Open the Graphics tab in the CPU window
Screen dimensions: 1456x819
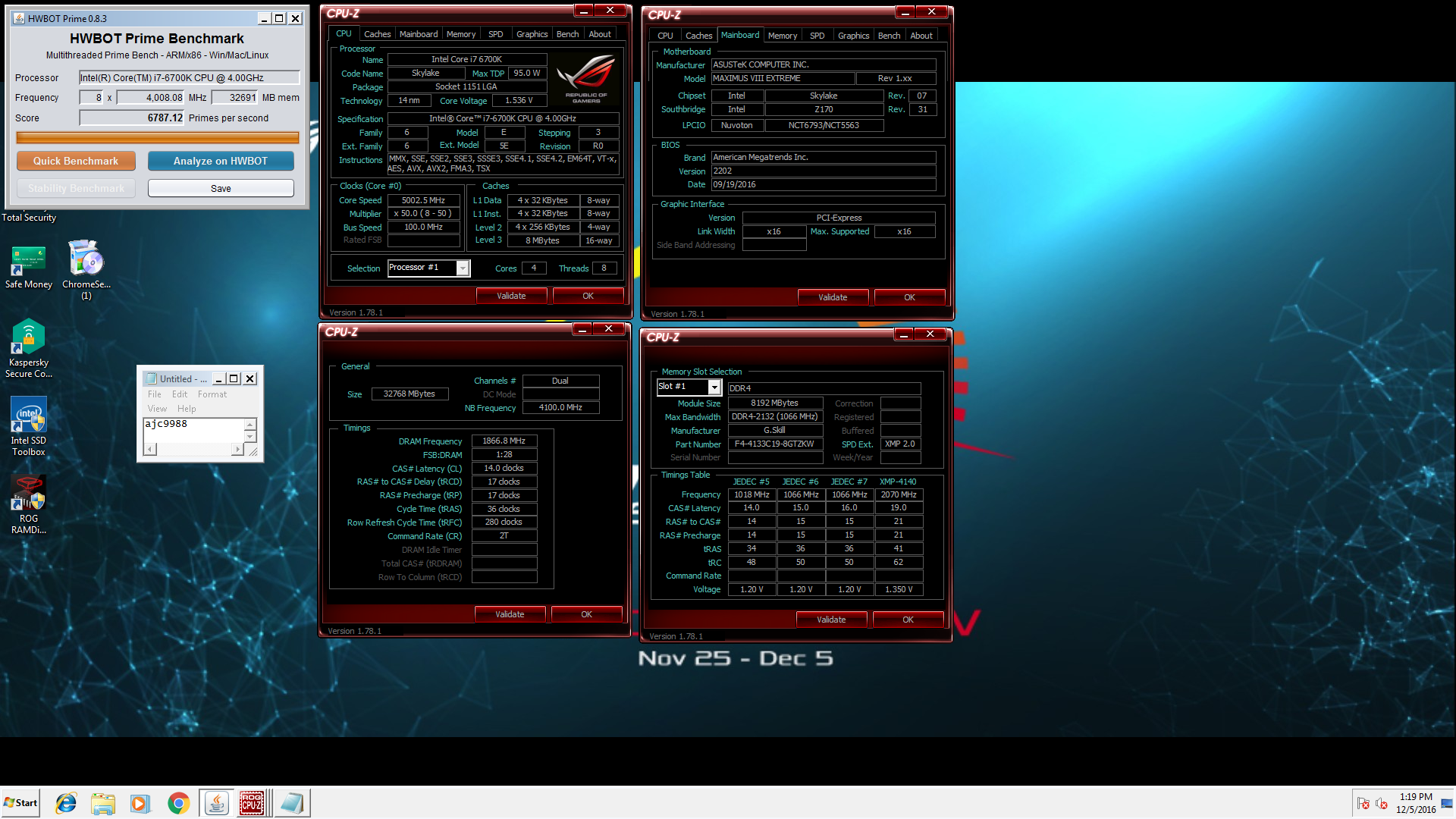532,34
